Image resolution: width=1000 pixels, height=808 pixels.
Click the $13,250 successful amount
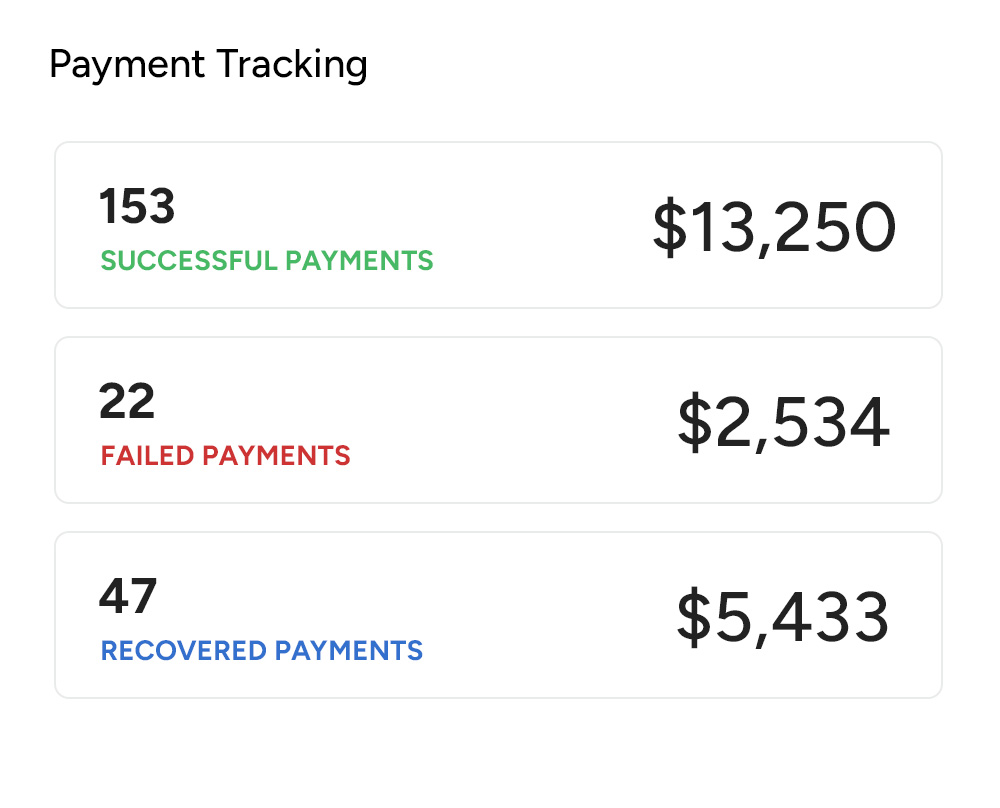(774, 227)
